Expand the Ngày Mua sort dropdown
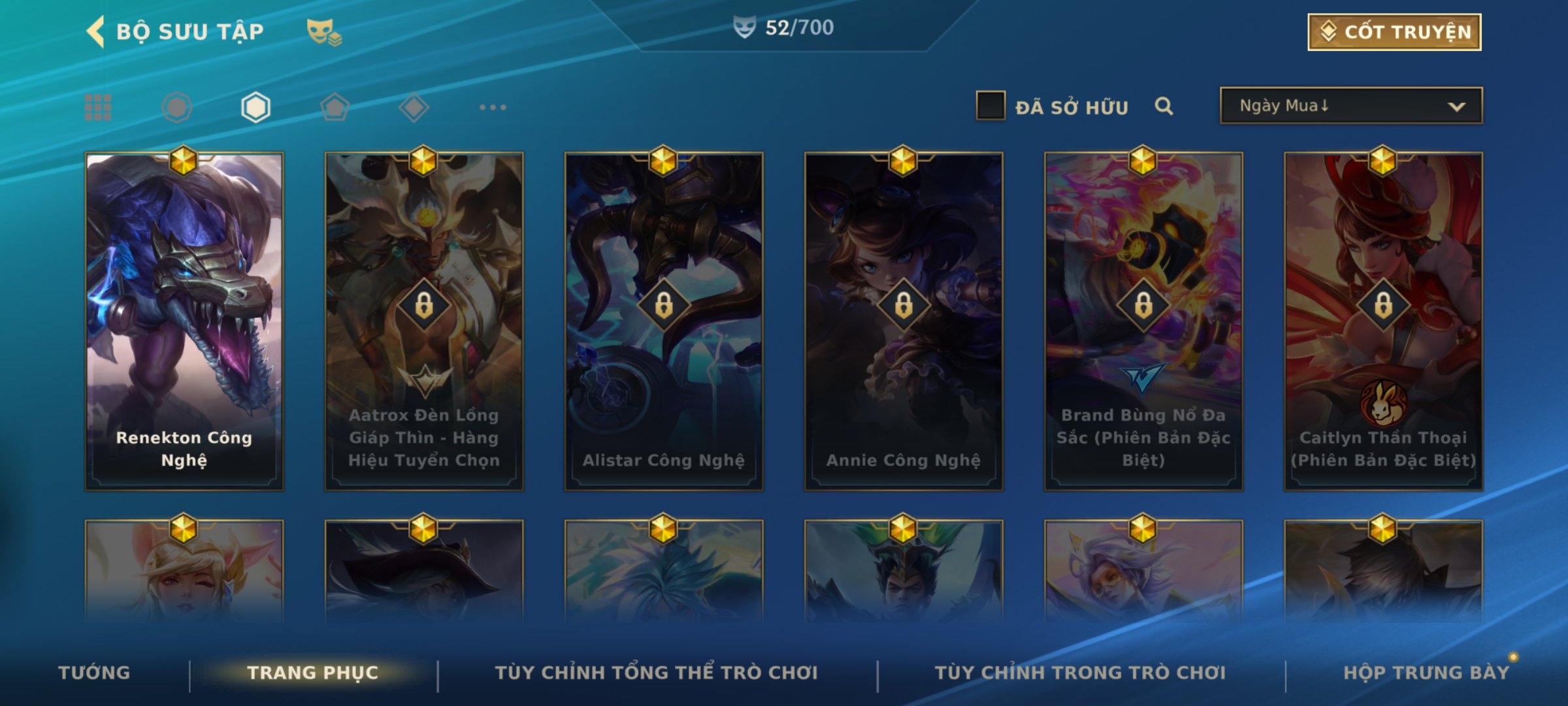The height and width of the screenshot is (706, 1568). pyautogui.click(x=1351, y=106)
